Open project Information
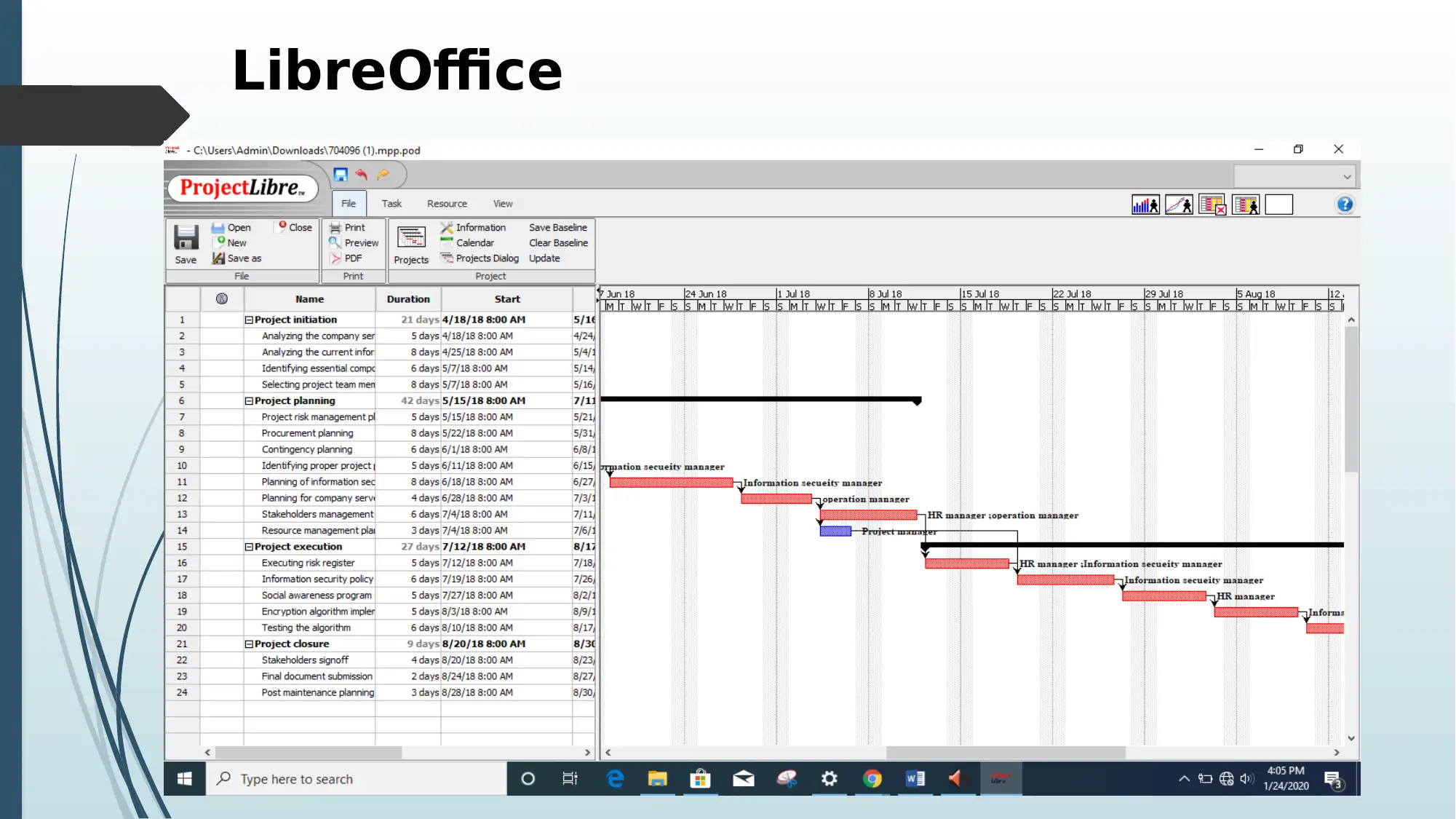The image size is (1456, 819). coord(473,227)
